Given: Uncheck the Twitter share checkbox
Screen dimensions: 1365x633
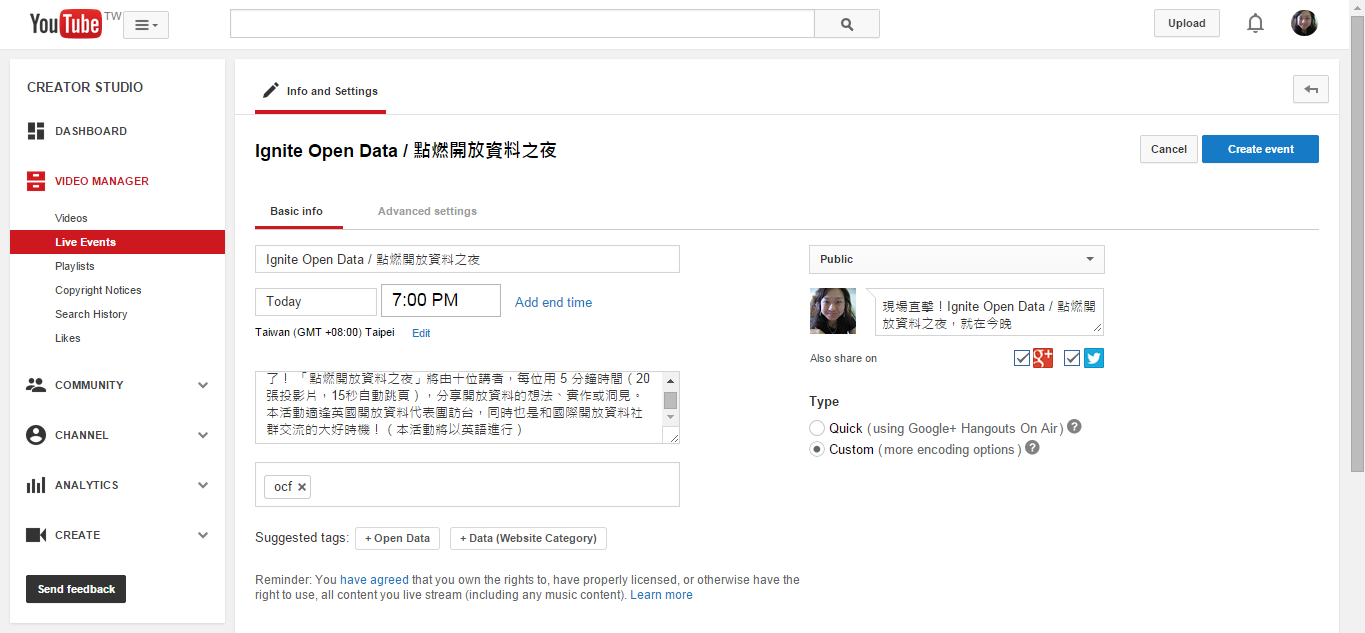Looking at the screenshot, I should click(1072, 358).
